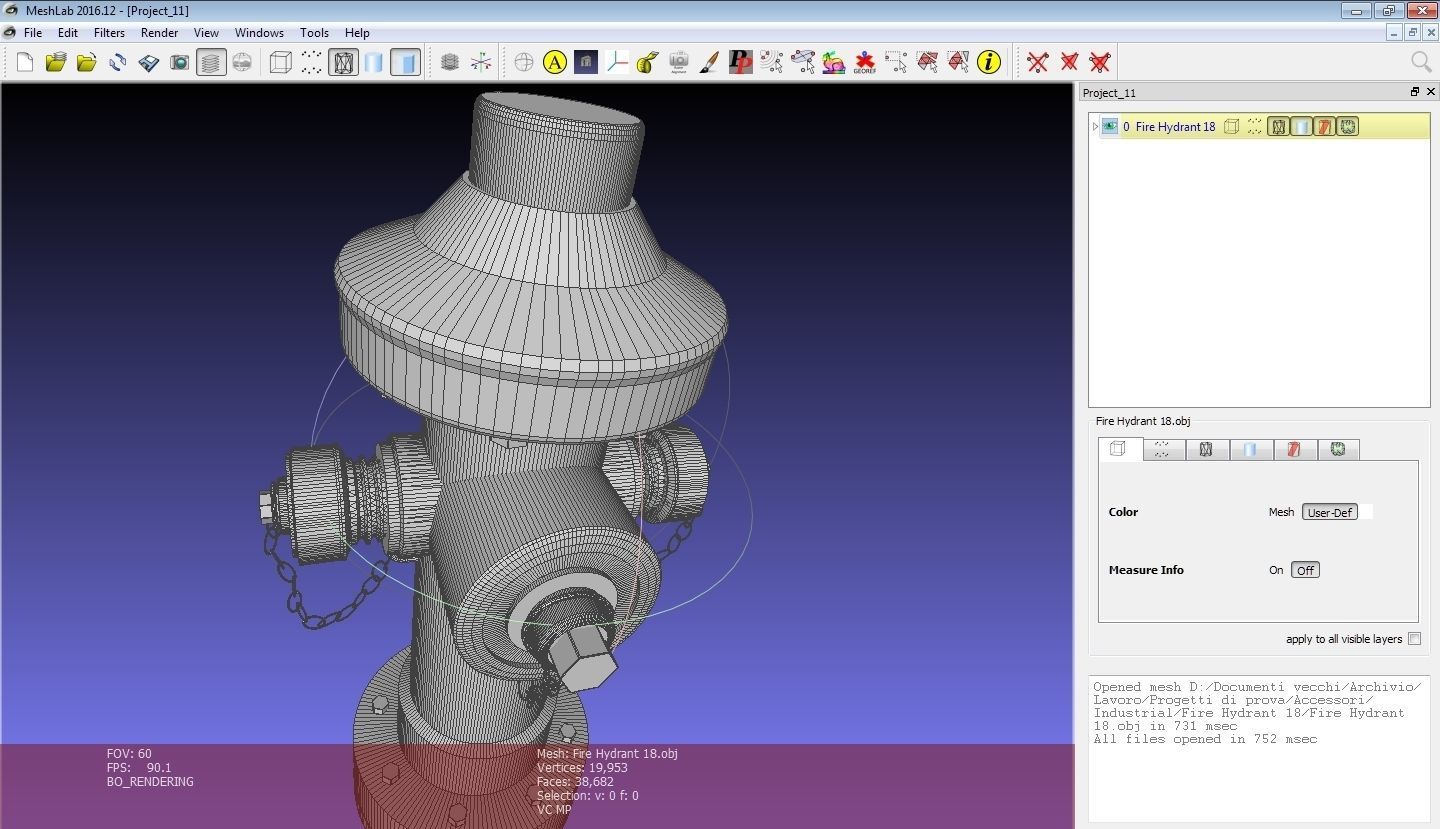Toggle red icon in Fire Hydrant 18 layer row
Viewport: 1440px width, 829px height.
(x=1324, y=127)
